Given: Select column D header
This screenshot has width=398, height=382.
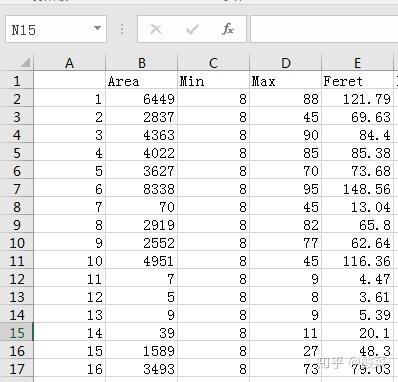Looking at the screenshot, I should 286,63.
